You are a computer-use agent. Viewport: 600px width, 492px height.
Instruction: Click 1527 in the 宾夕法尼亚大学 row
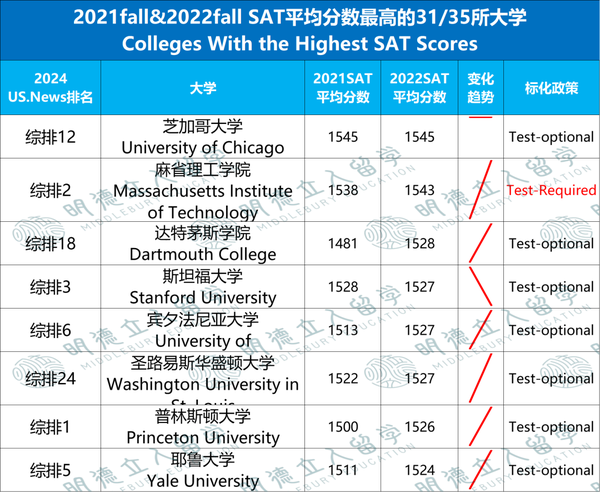point(419,330)
